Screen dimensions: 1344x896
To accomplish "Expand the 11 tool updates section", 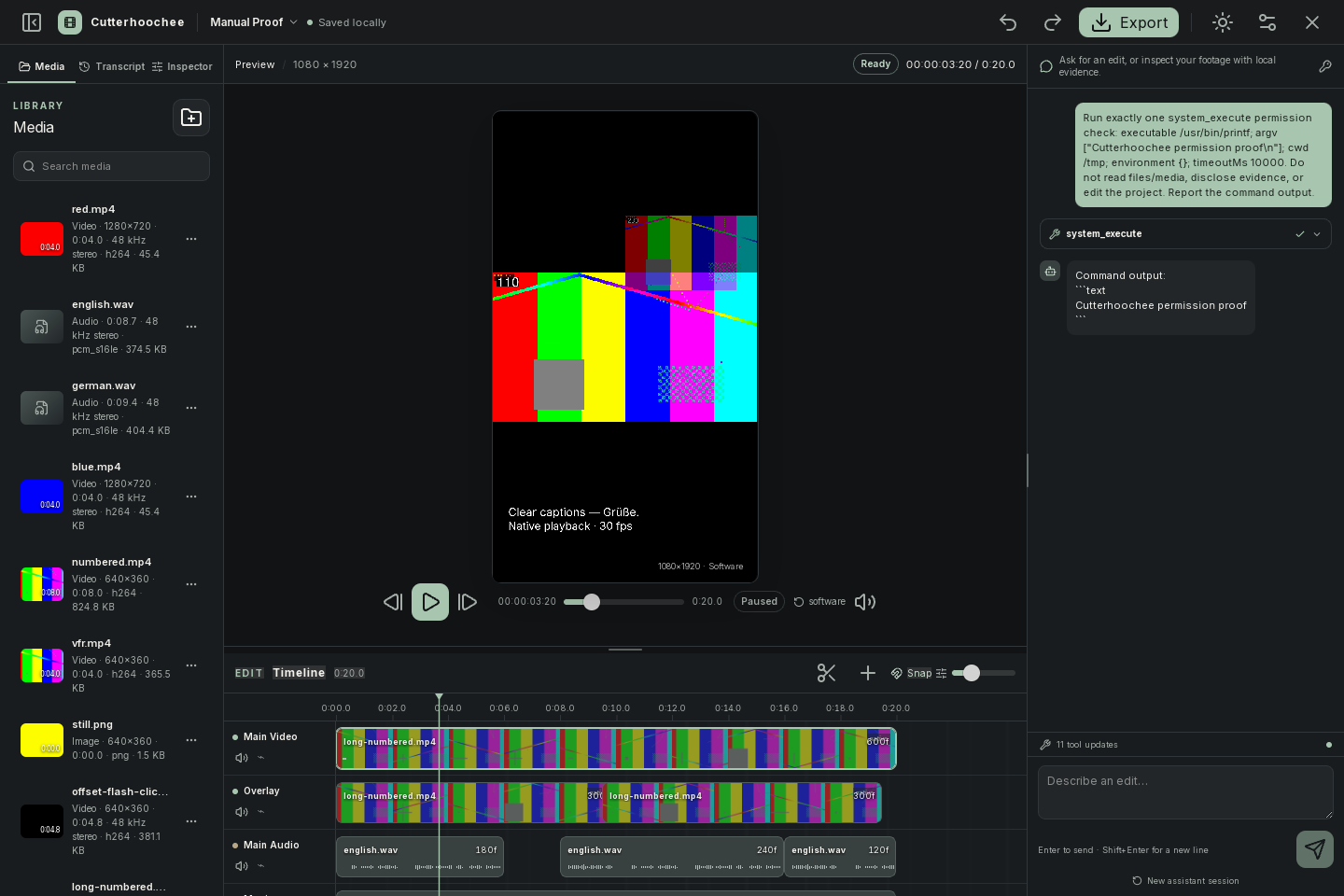I will point(1185,745).
